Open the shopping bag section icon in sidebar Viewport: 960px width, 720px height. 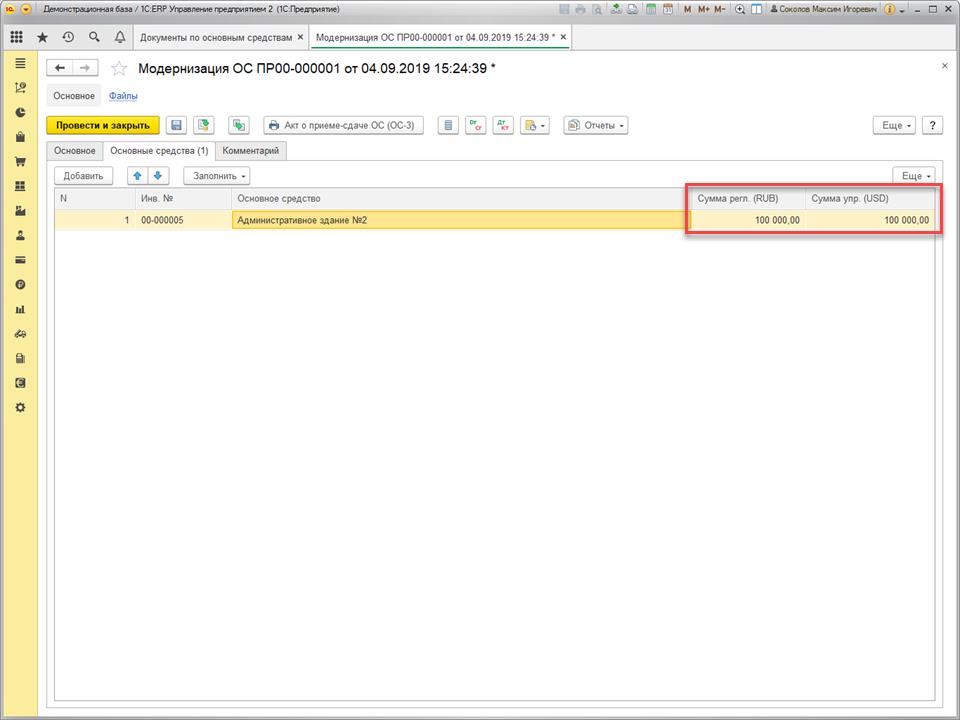coord(20,137)
